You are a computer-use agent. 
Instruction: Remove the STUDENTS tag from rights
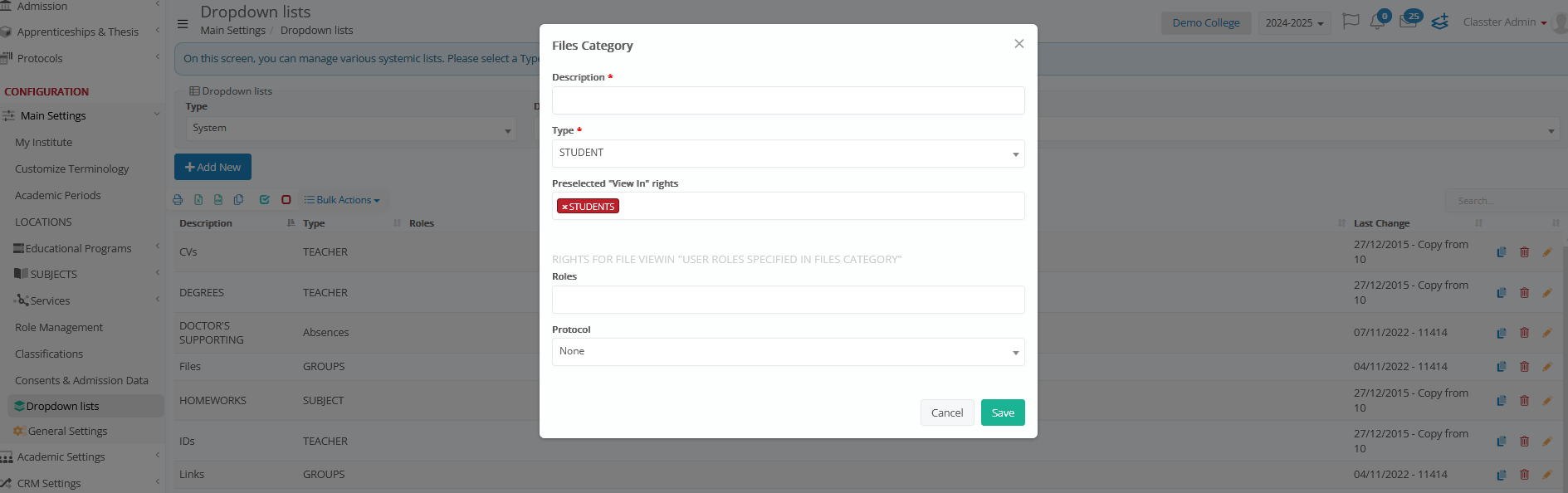(564, 207)
